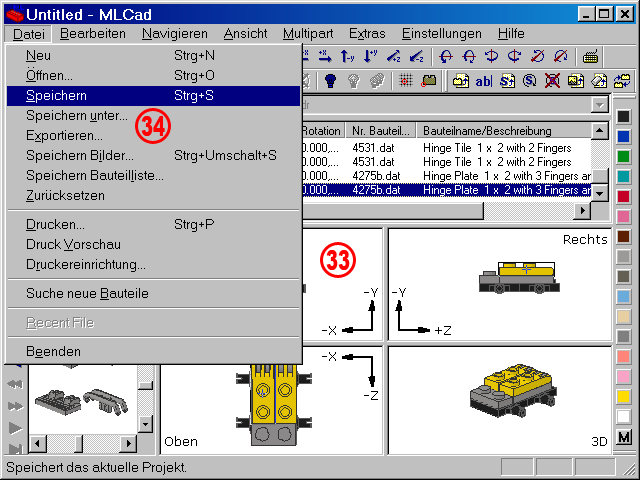This screenshot has width=640, height=480.
Task: Click the first rotate around Y axis icon
Action: [x=491, y=57]
